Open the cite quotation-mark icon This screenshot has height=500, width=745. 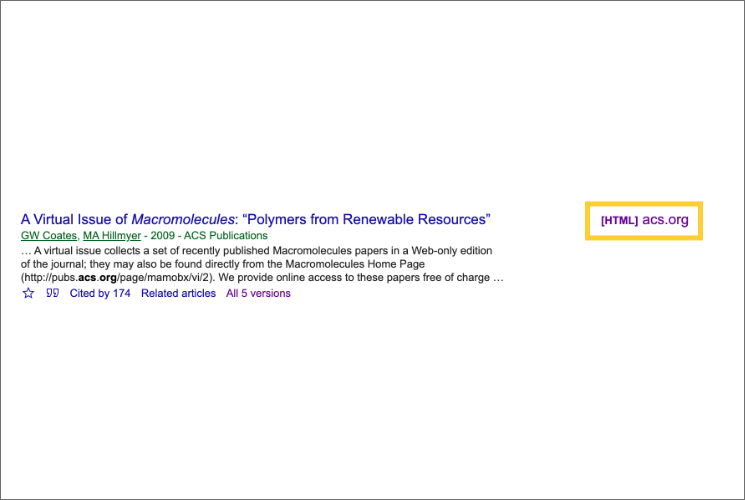tap(52, 293)
